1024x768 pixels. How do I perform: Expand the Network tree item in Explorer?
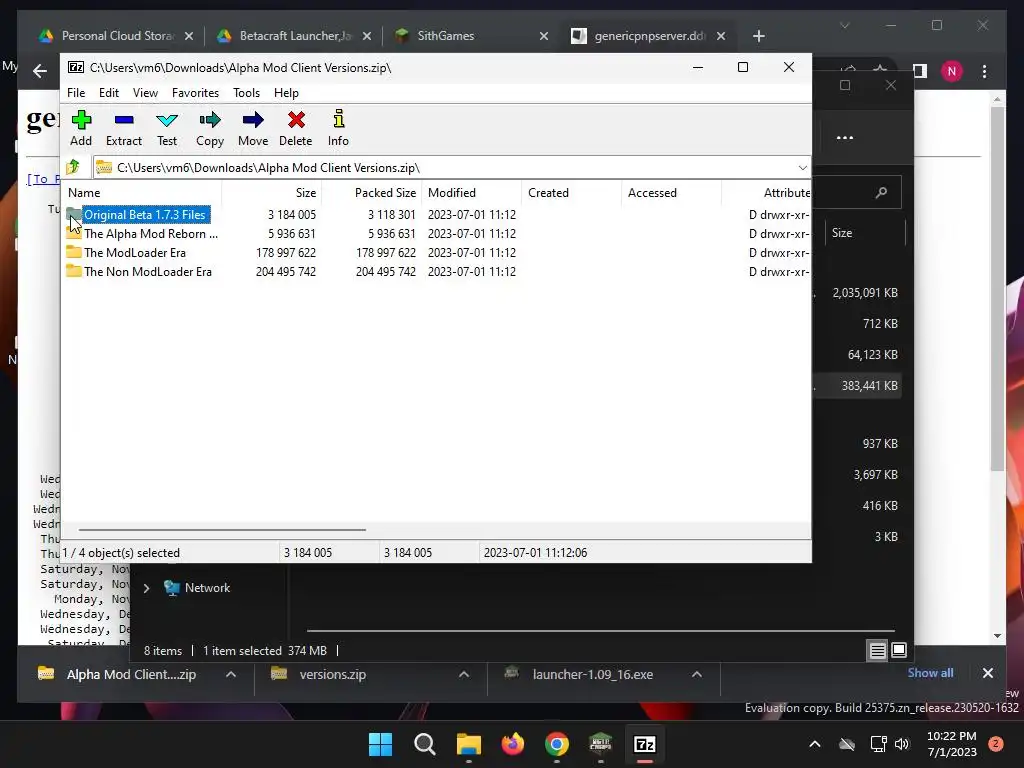pyautogui.click(x=146, y=588)
